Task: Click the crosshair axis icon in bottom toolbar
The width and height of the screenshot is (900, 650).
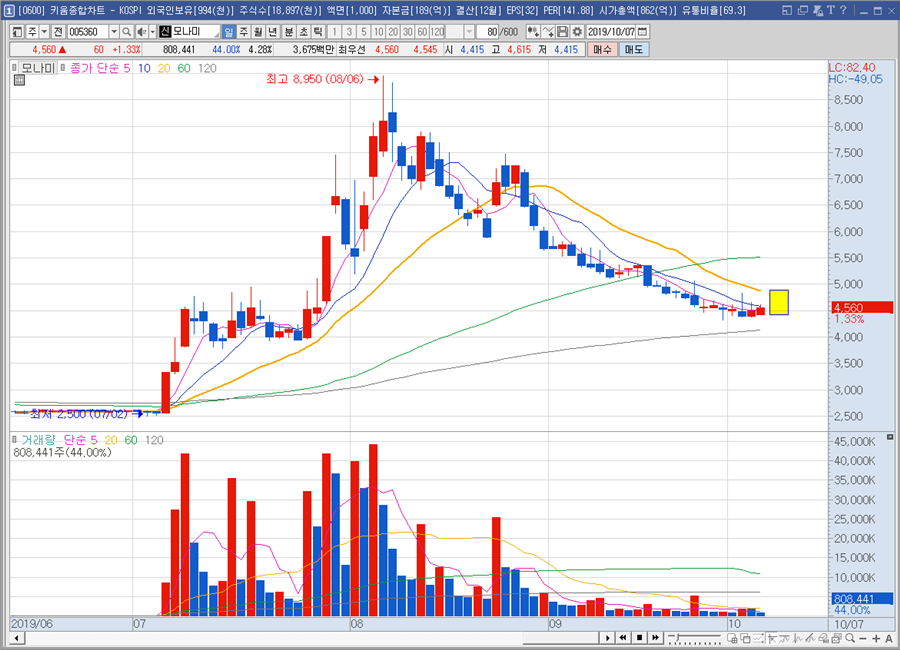Action: (772, 639)
